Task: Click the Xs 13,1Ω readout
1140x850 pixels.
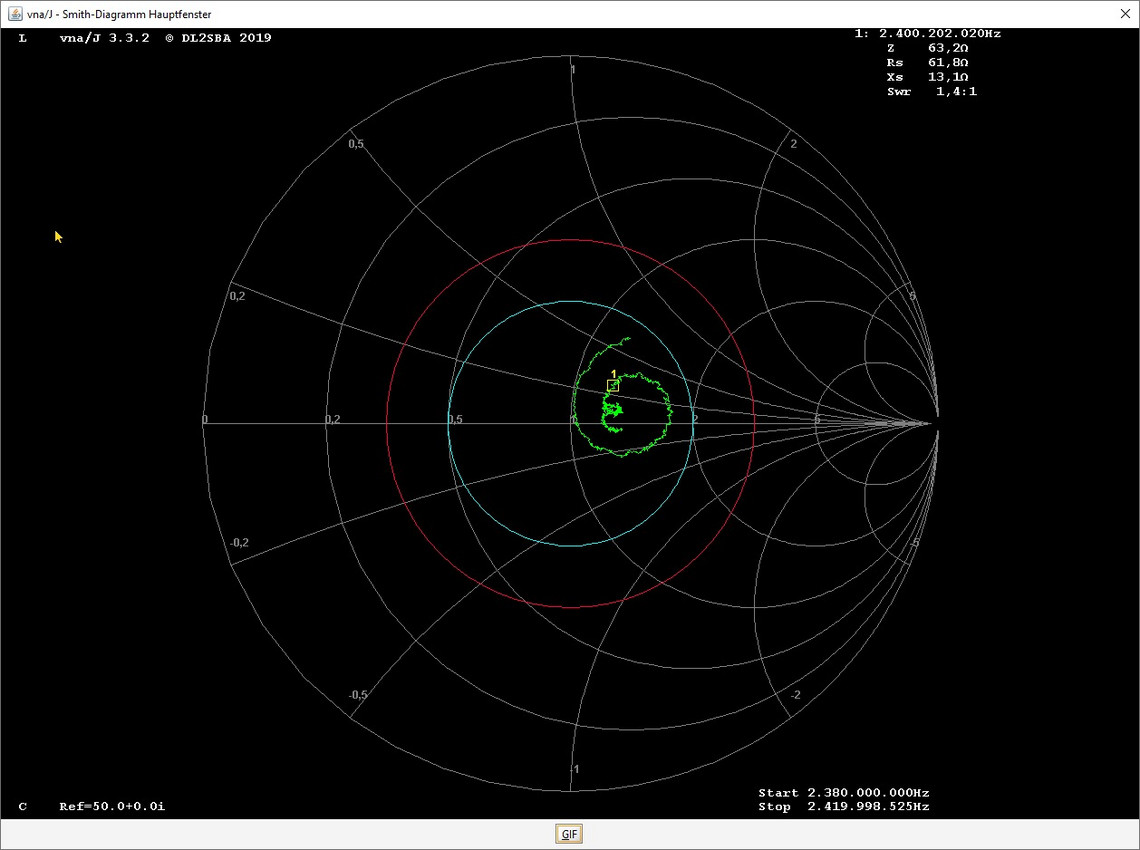Action: click(x=928, y=77)
